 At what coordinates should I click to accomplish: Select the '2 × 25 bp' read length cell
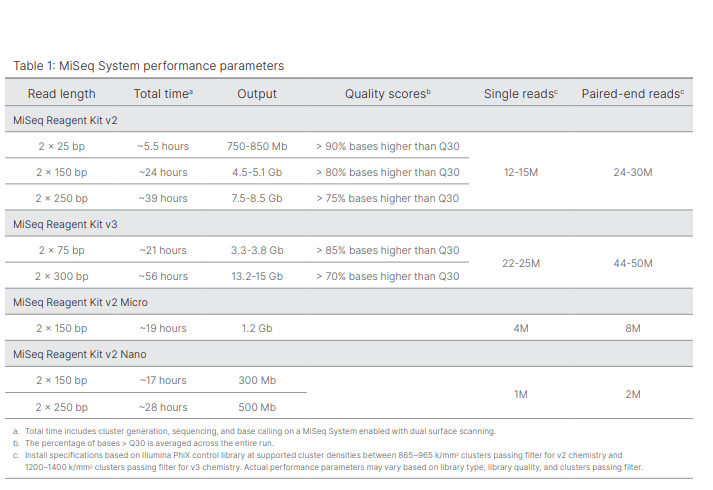pyautogui.click(x=61, y=146)
